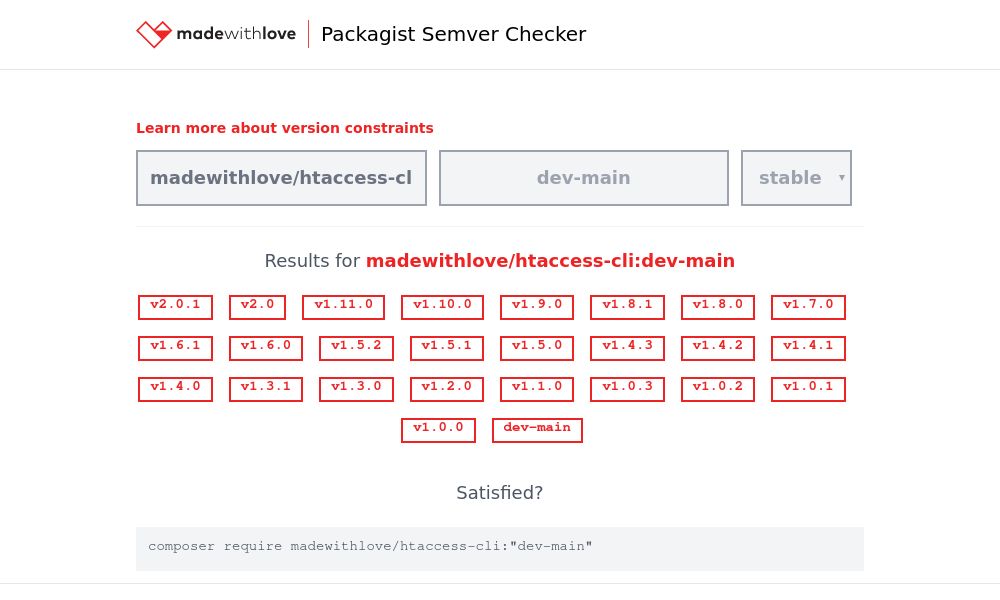Click the dev-main branch badge

(537, 429)
